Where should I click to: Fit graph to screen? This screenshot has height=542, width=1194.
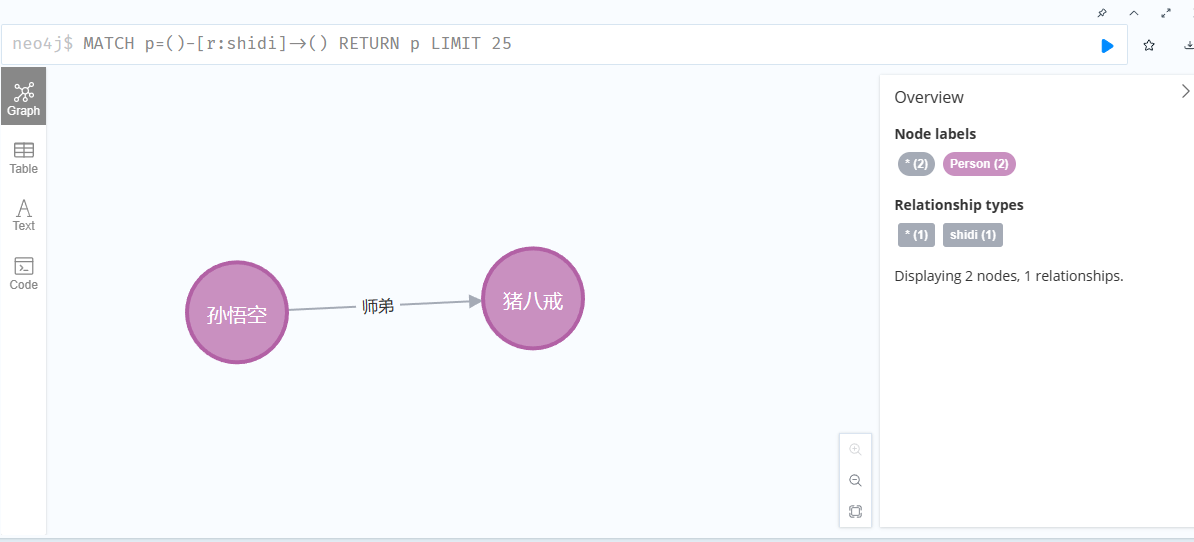pyautogui.click(x=855, y=512)
